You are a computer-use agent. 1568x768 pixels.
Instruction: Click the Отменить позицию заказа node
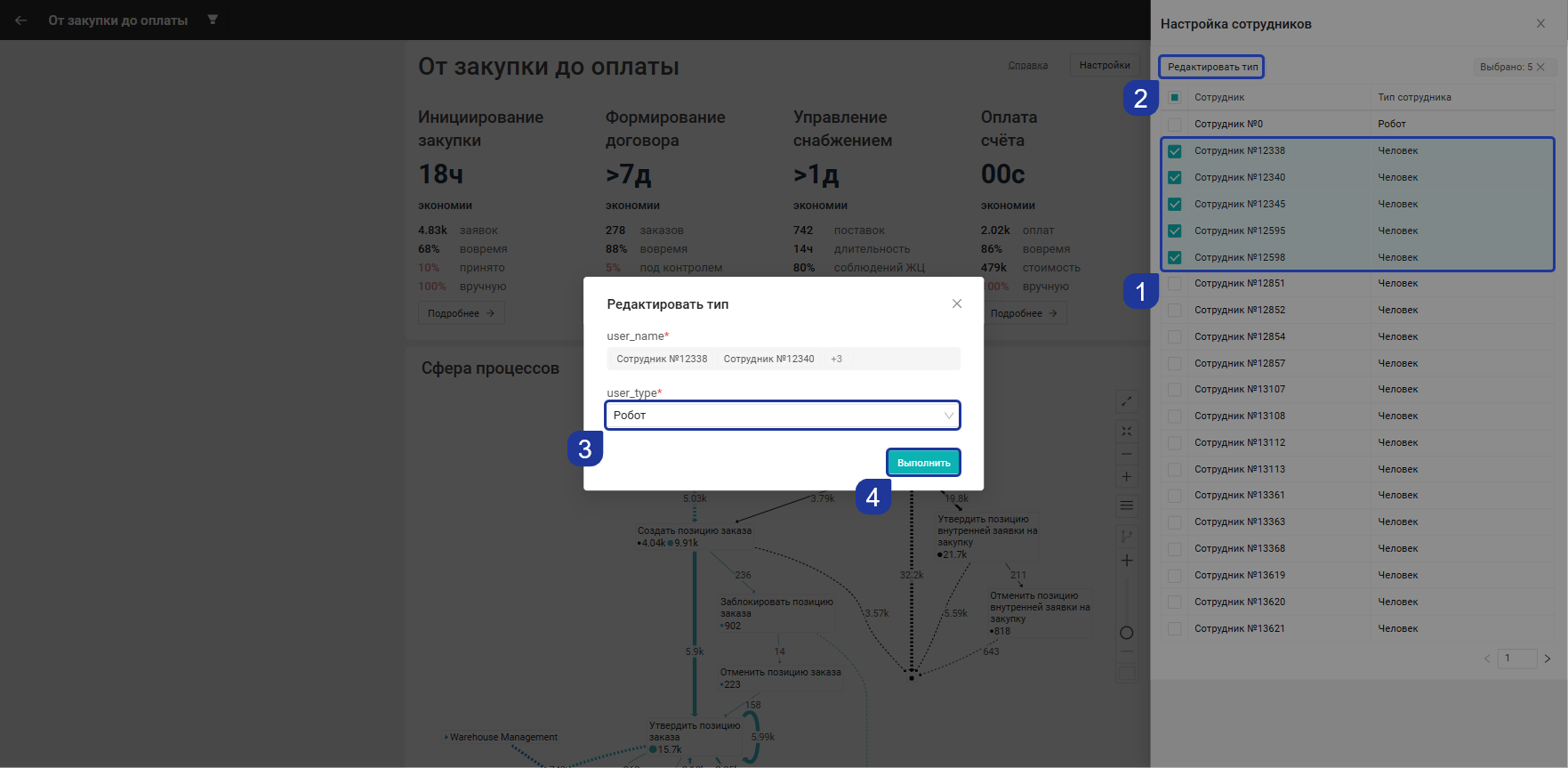[780, 678]
